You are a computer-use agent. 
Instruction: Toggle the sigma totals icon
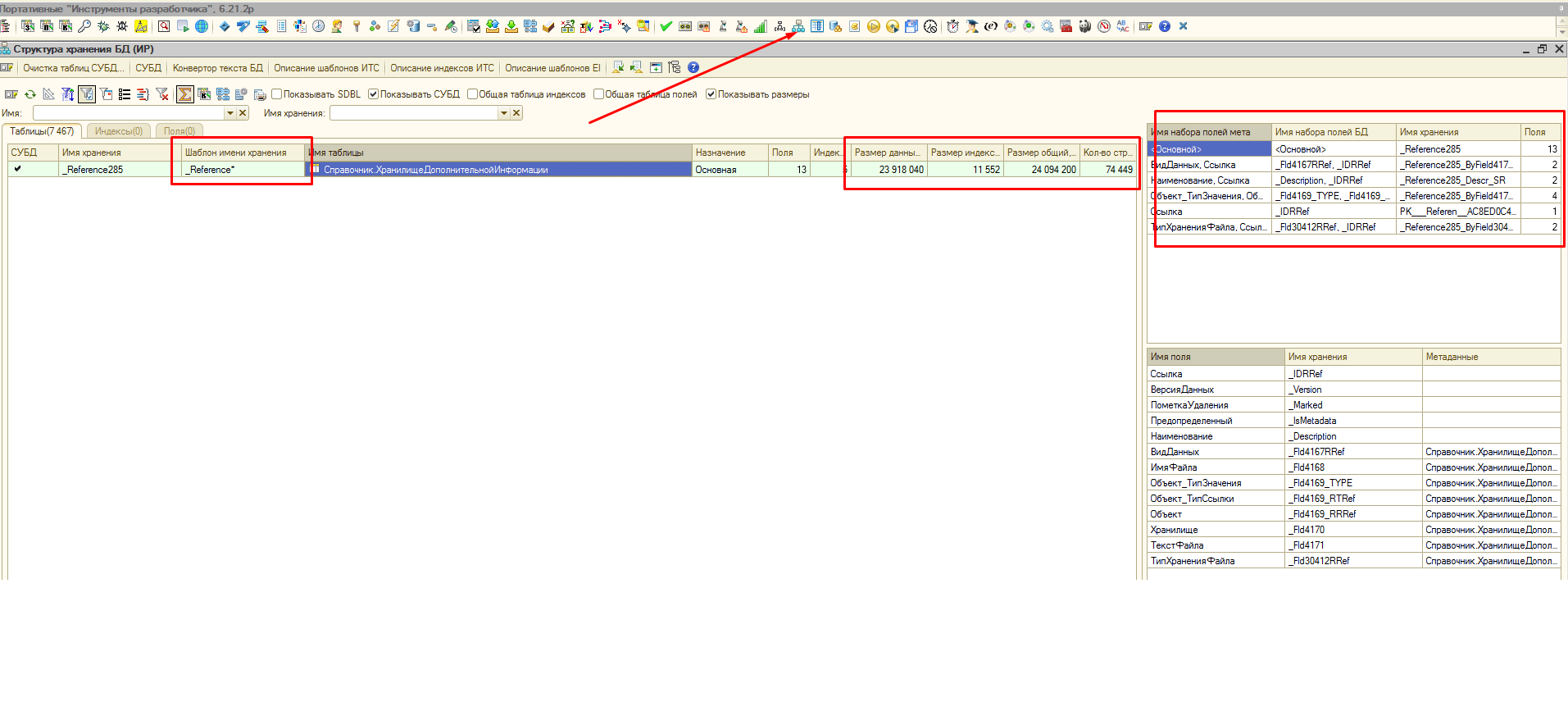185,94
